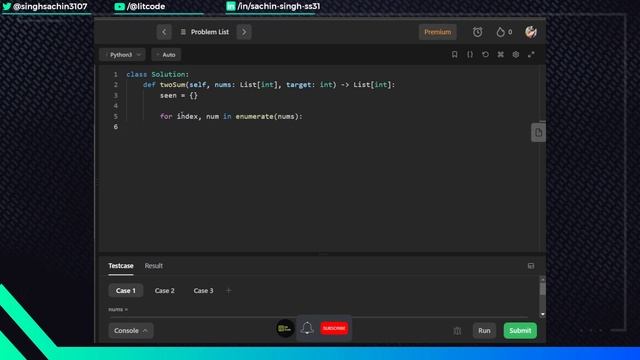Click the icon left of Run
Screen dimensions: 640x360
(x=458, y=331)
